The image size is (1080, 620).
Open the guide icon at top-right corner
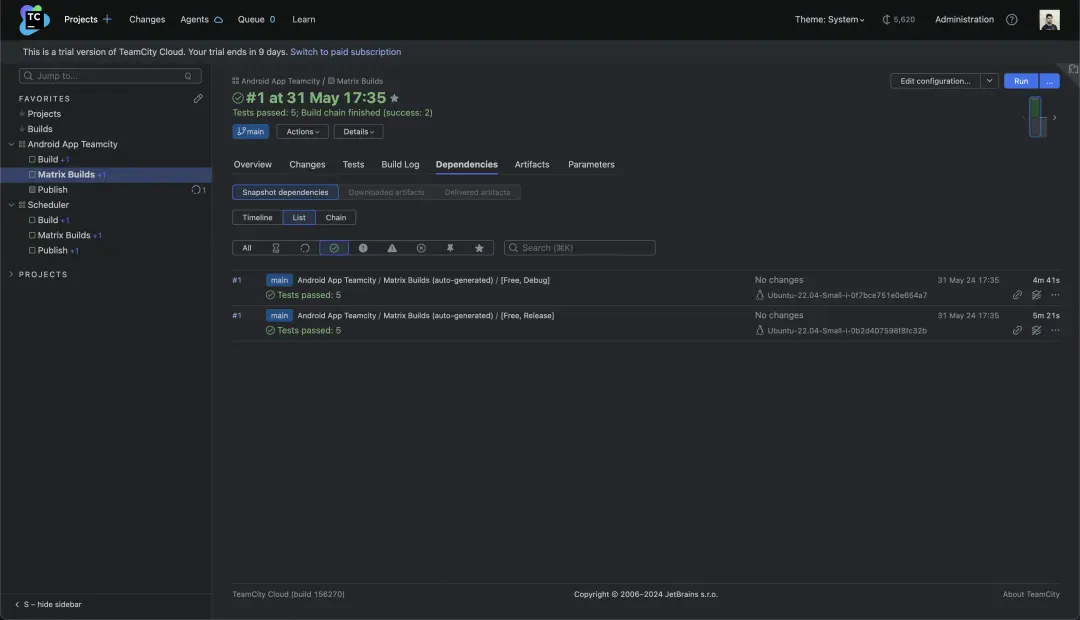1073,69
